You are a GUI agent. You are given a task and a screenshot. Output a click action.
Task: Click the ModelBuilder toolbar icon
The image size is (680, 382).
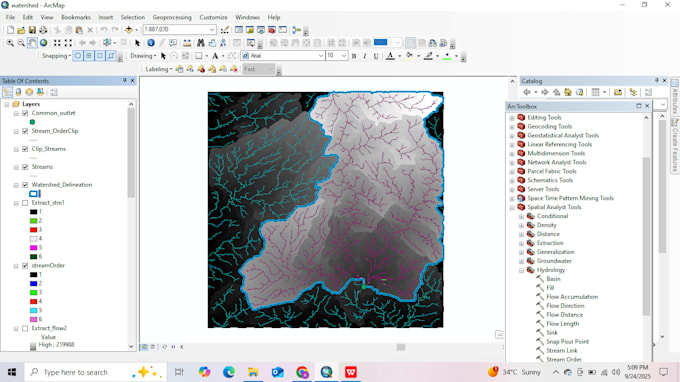point(297,30)
